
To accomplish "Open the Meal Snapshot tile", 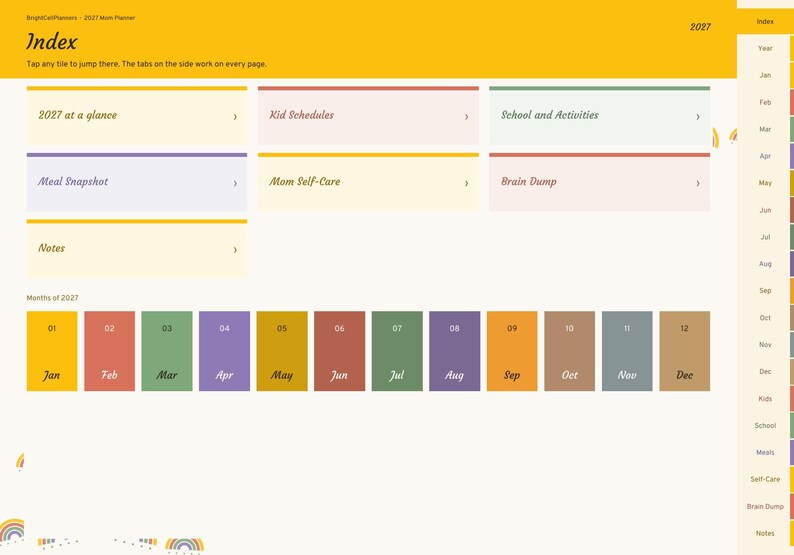I will click(137, 182).
